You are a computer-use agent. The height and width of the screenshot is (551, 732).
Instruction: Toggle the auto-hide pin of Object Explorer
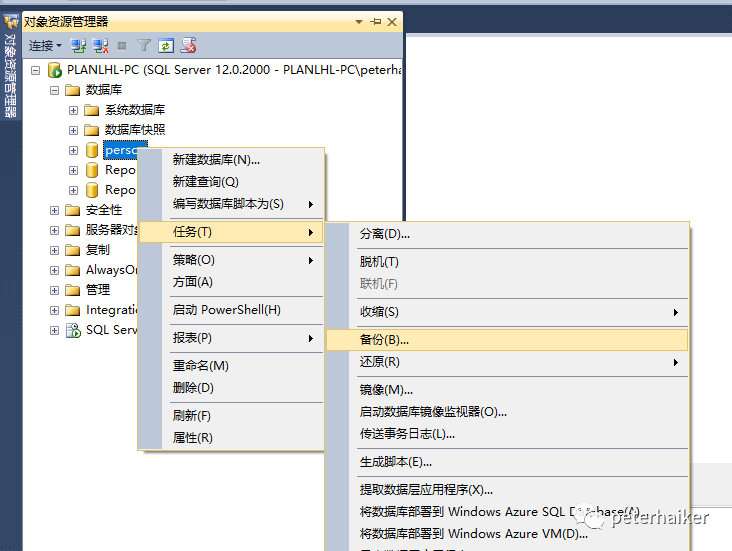[376, 21]
